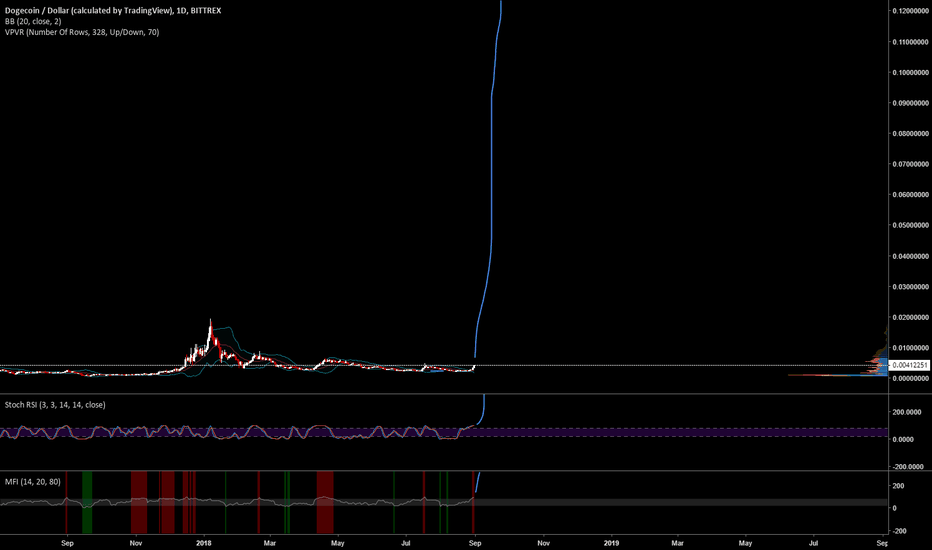This screenshot has width=932, height=550.
Task: Select the BB (20, close, 2) indicator label
Action: [x=33, y=21]
